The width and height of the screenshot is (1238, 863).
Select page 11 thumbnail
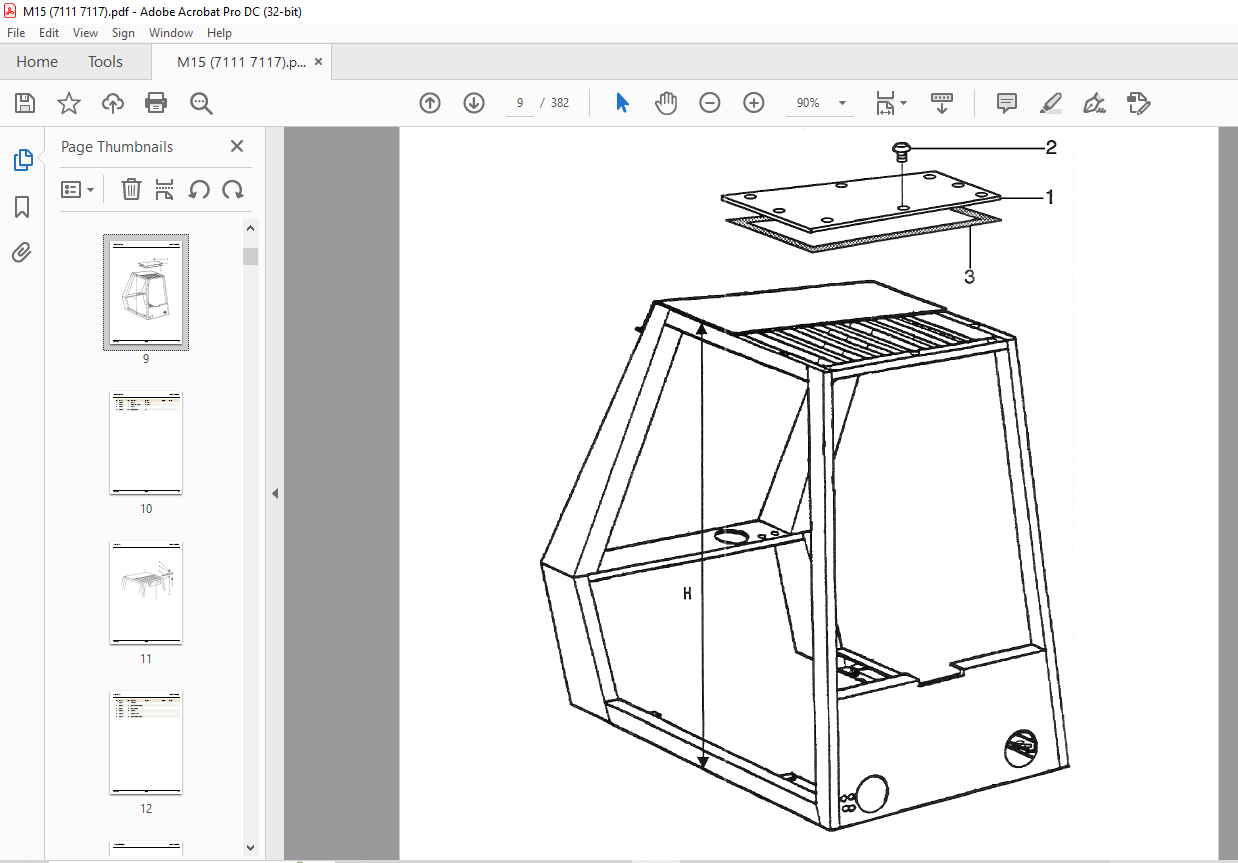(x=146, y=593)
